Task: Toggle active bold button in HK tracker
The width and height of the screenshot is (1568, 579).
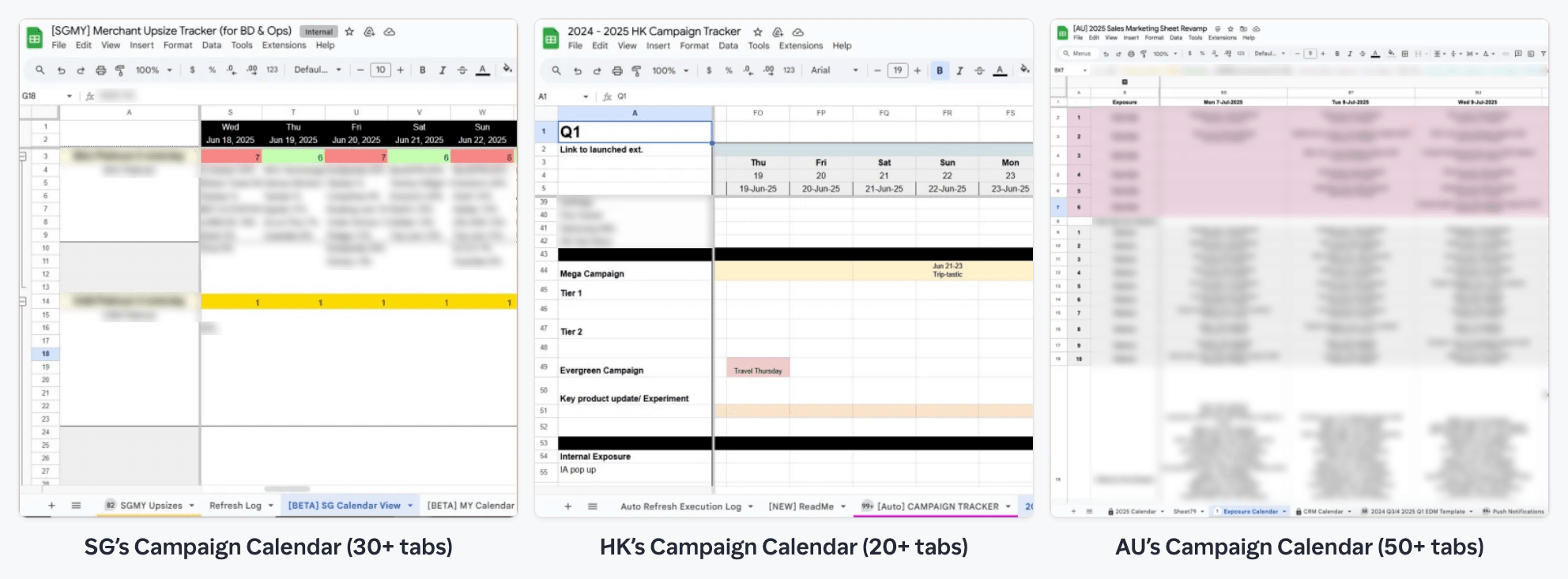Action: pyautogui.click(x=940, y=70)
